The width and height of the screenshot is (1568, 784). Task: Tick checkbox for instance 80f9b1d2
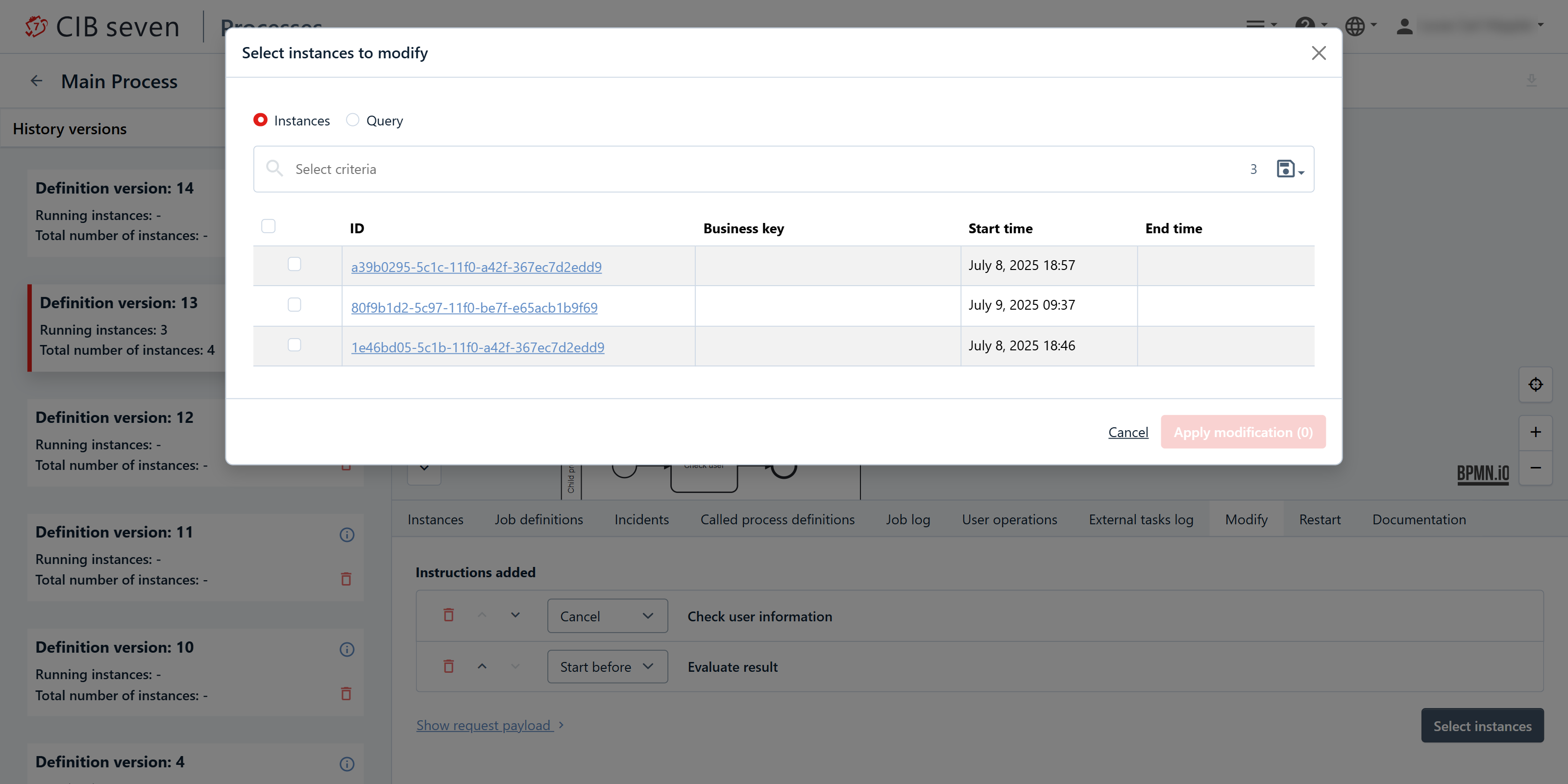pyautogui.click(x=294, y=304)
